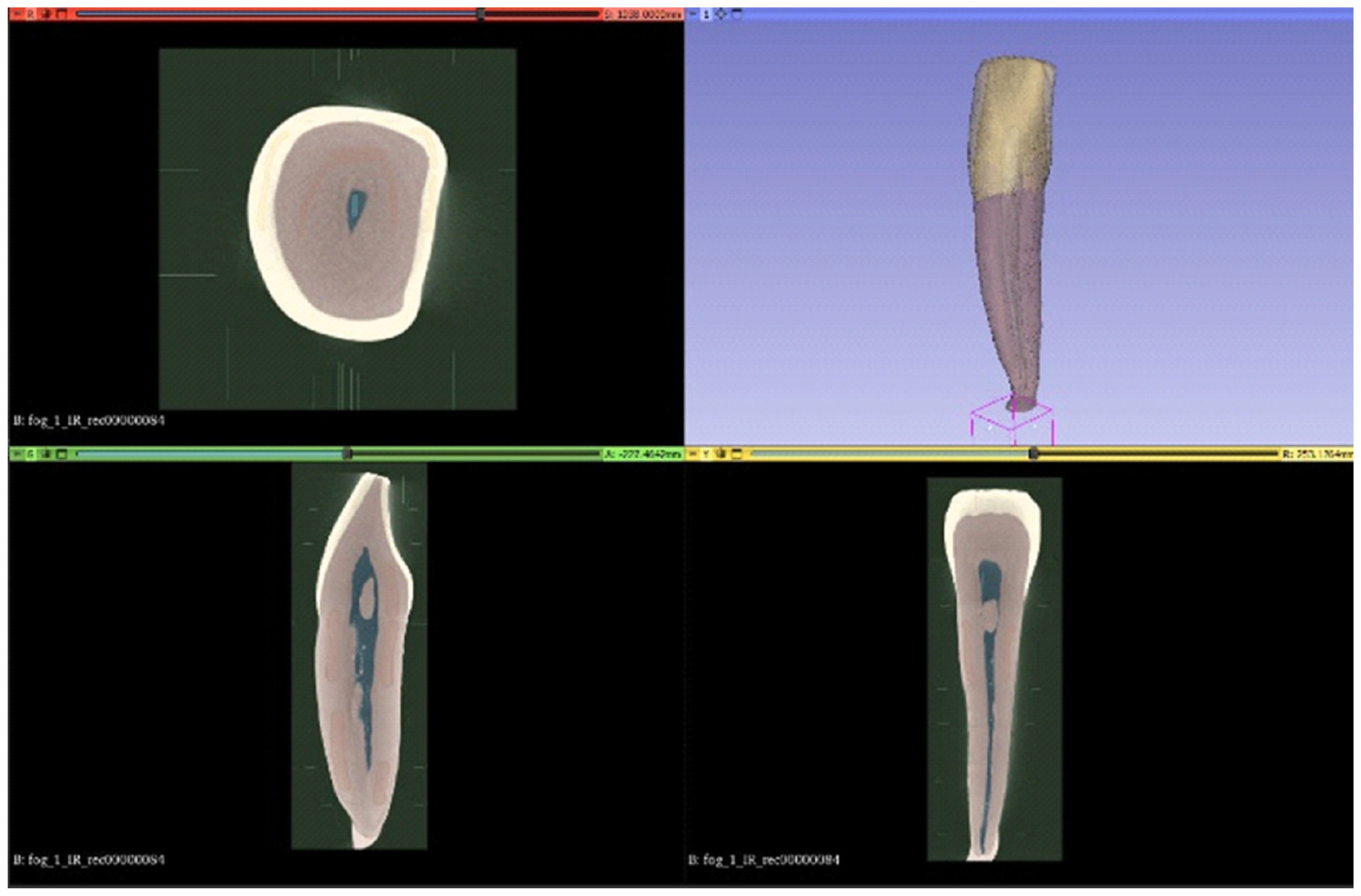
Task: Maximize the green slice view
Action: click(x=61, y=454)
